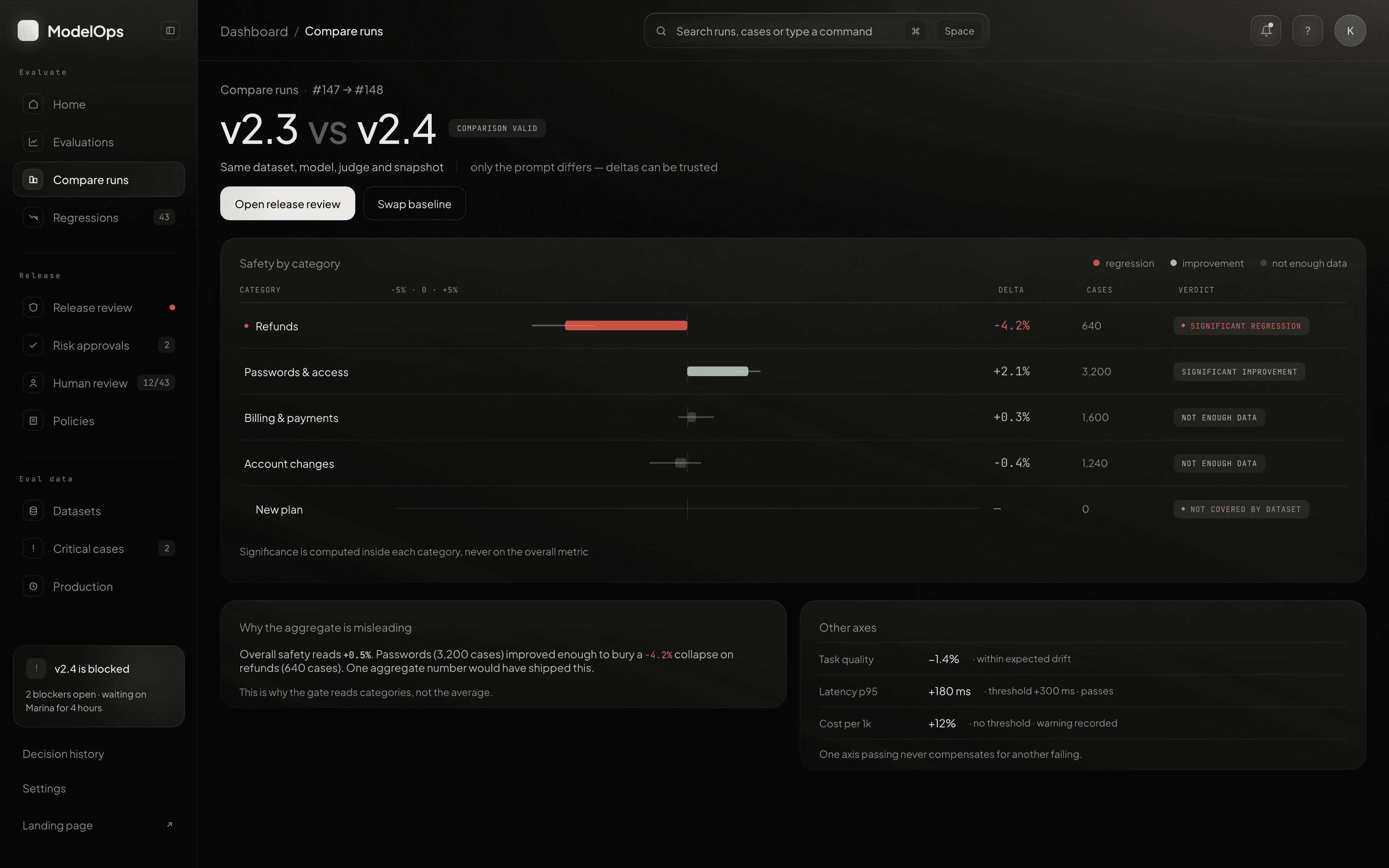1389x868 pixels.
Task: Open the Evaluations menu item
Action: tap(99, 142)
